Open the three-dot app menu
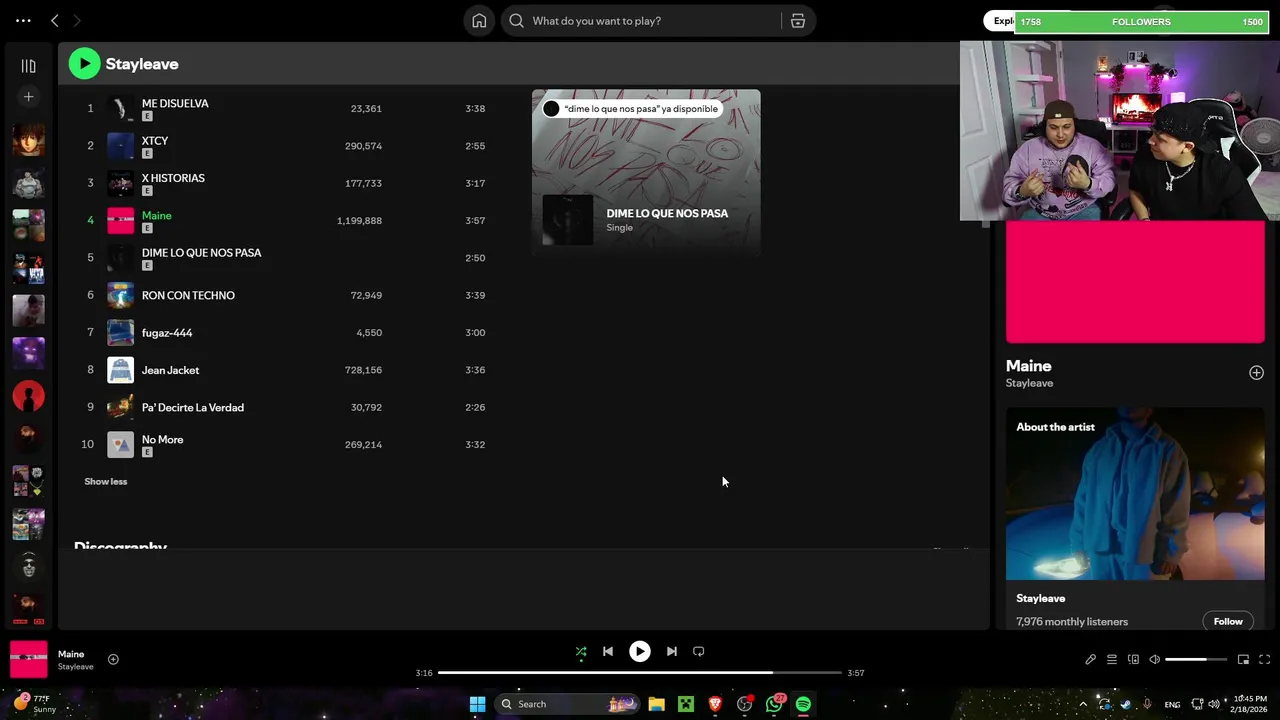The height and width of the screenshot is (720, 1280). 23,20
